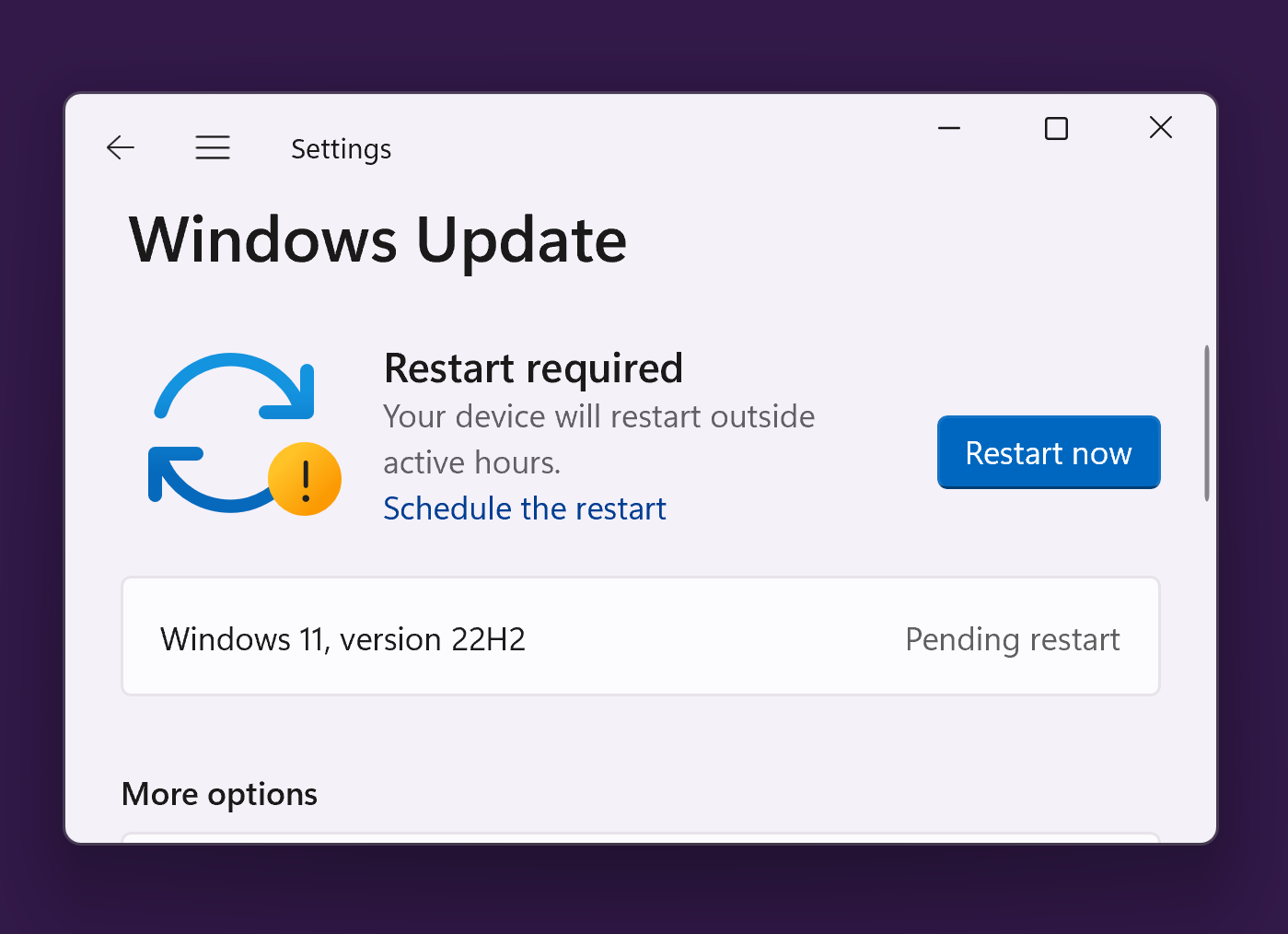Click the More options section heading
Image resolution: width=1288 pixels, height=934 pixels.
click(x=219, y=794)
